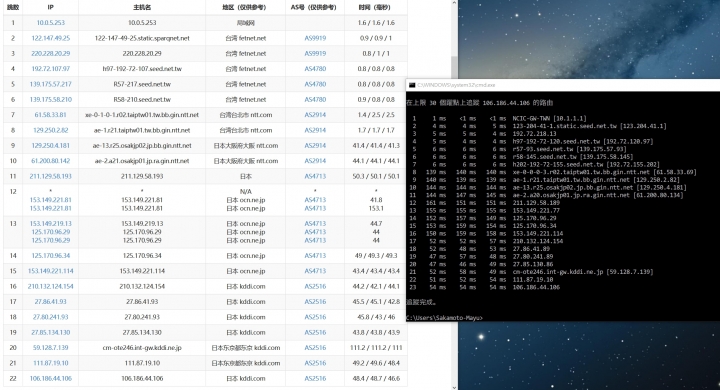This screenshot has height=390, width=720.
Task: Click the NCIC-GW-TWN [10.1.1.1] line in cmd
Action: point(549,119)
